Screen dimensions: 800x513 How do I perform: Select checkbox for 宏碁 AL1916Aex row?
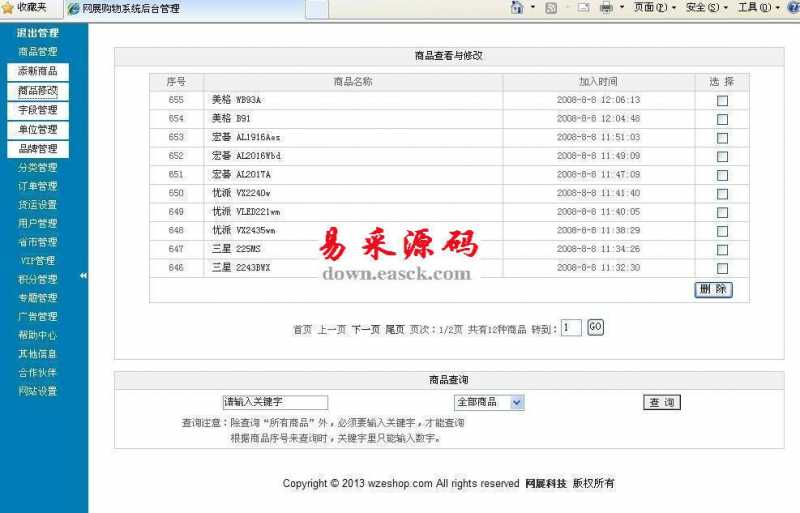(722, 137)
